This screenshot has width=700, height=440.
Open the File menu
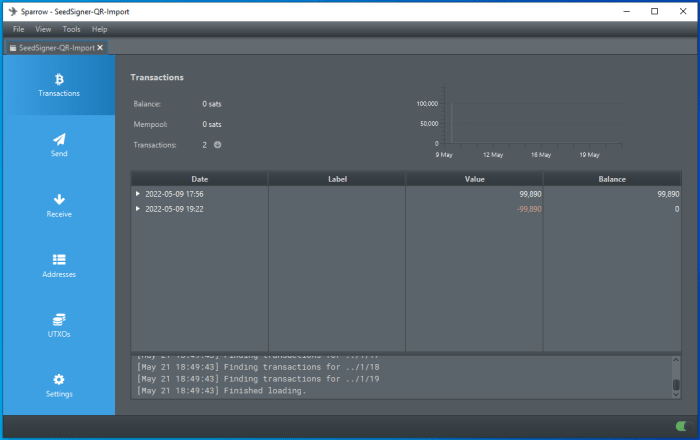click(x=18, y=29)
